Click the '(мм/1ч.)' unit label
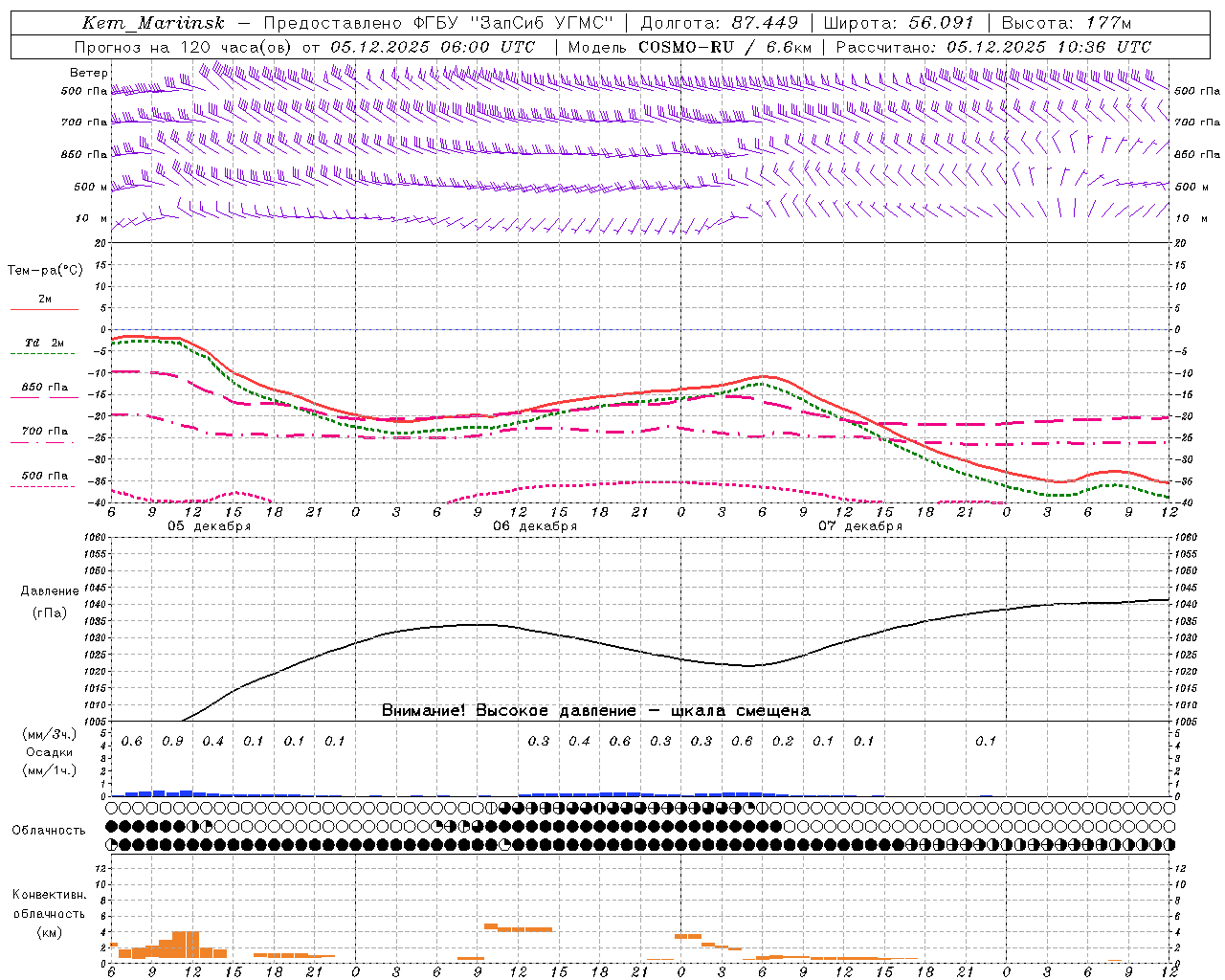 pyautogui.click(x=50, y=770)
